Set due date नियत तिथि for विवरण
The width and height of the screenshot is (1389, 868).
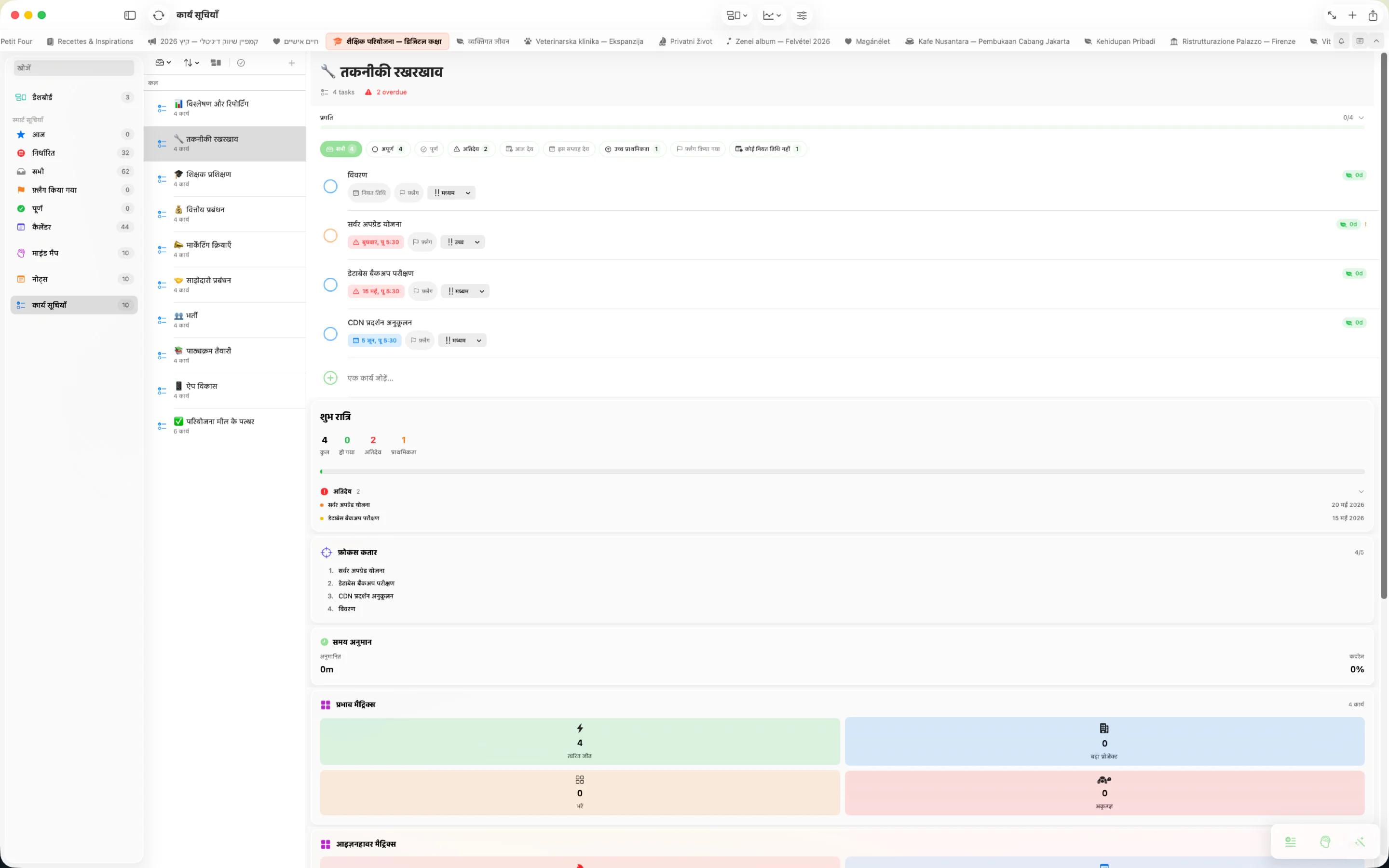[x=369, y=193]
